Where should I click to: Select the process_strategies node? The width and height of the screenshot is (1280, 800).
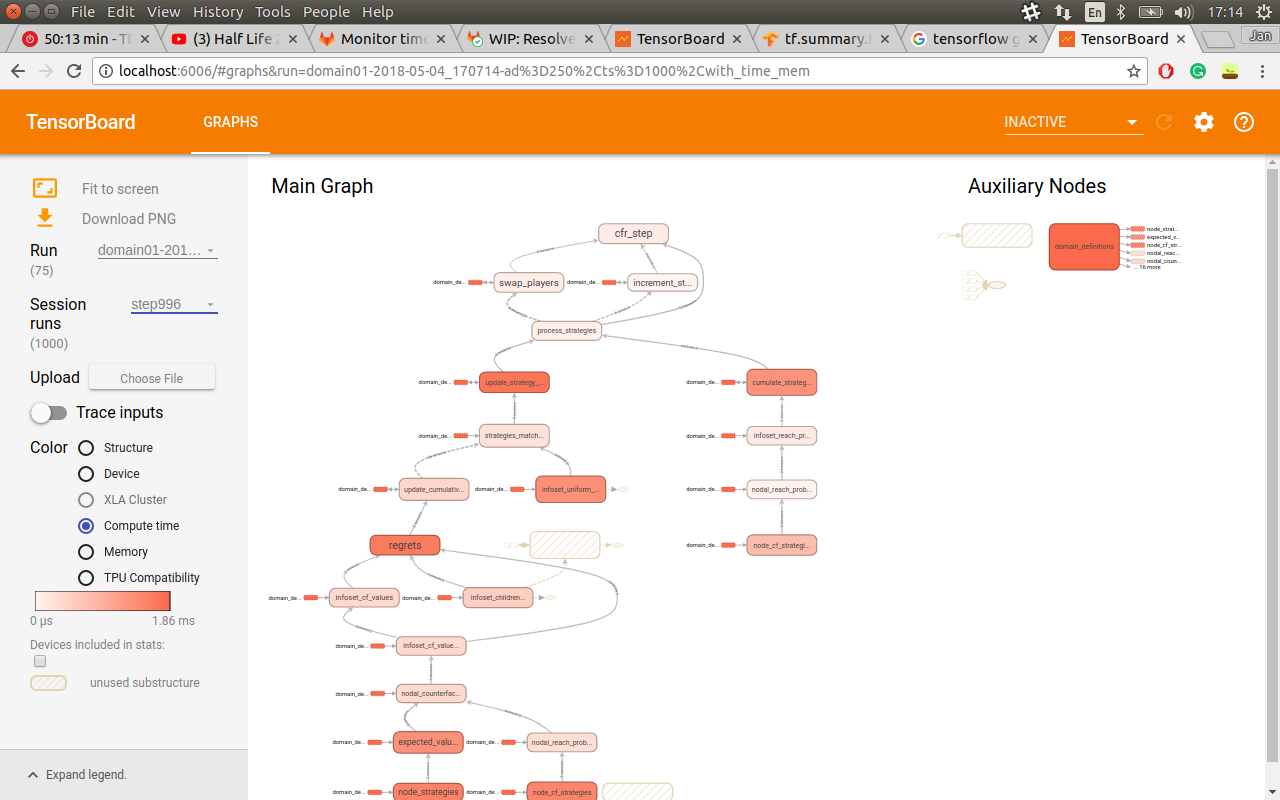click(x=566, y=330)
